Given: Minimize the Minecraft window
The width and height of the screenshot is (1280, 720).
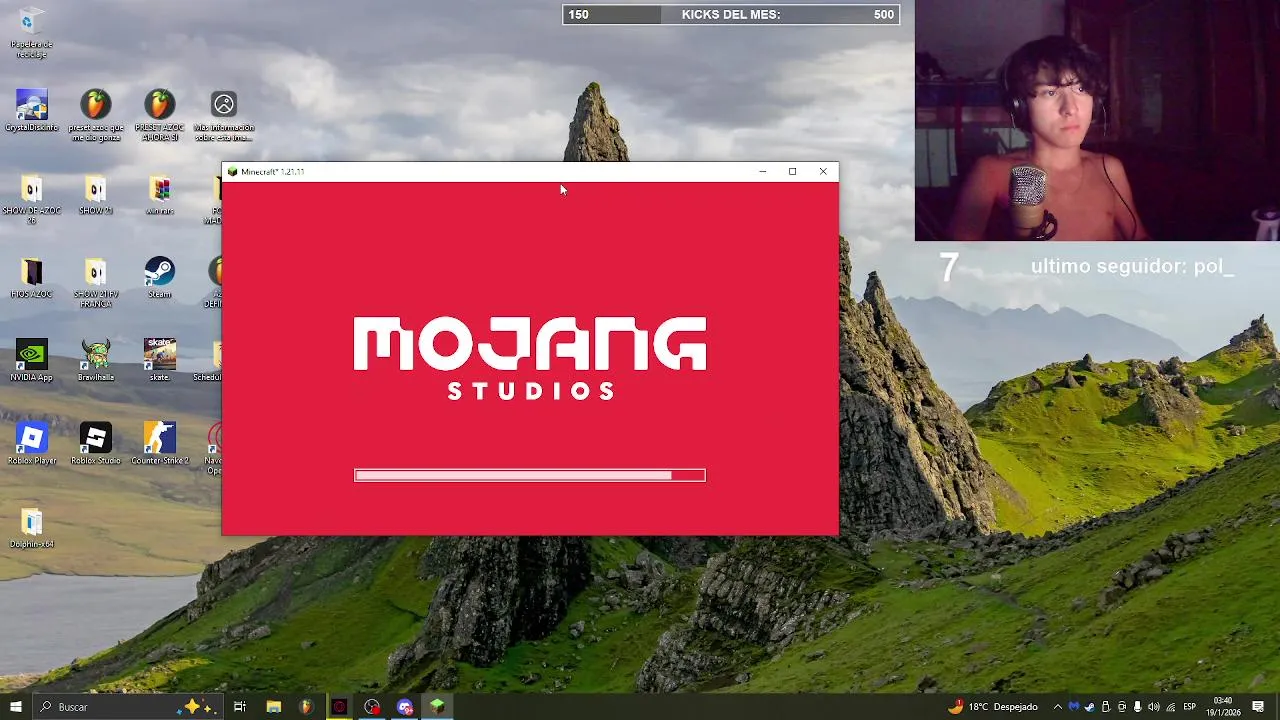Looking at the screenshot, I should (x=762, y=172).
